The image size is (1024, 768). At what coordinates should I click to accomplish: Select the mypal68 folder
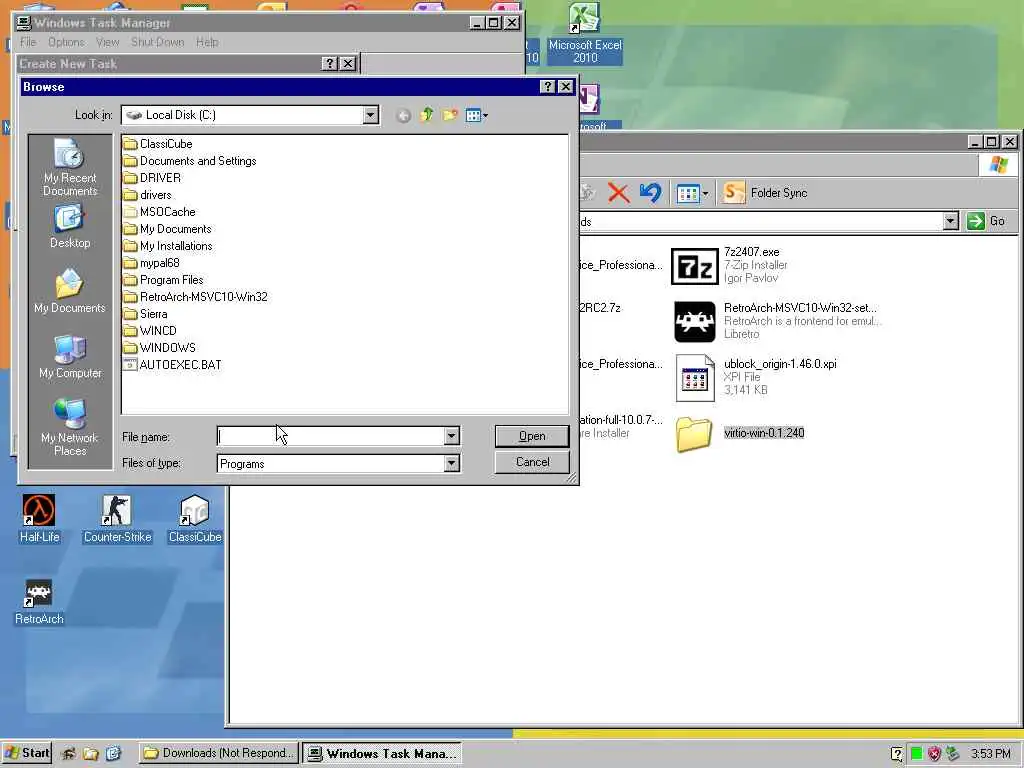tap(152, 263)
